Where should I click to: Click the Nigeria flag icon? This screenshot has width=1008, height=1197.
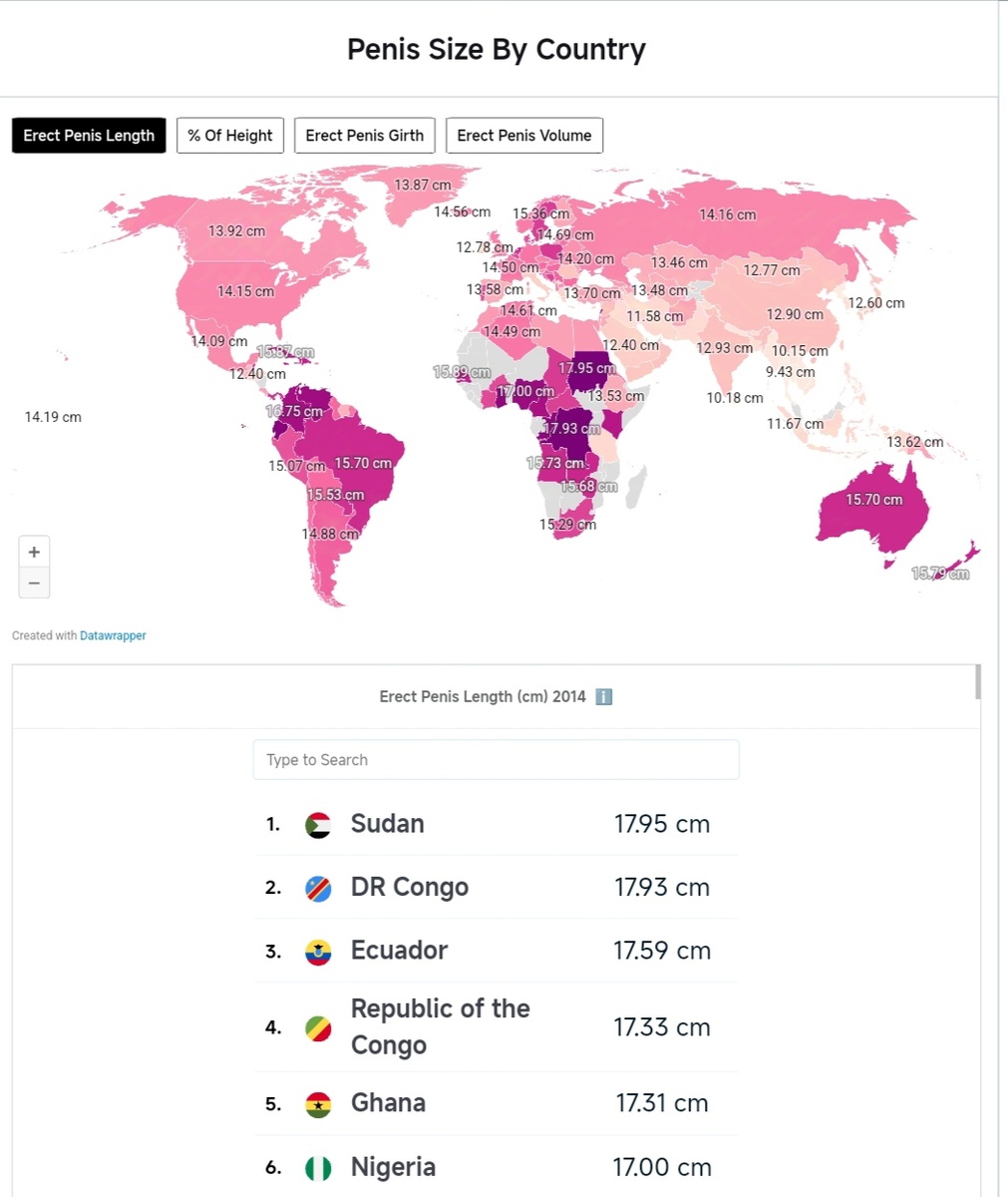[x=318, y=1167]
